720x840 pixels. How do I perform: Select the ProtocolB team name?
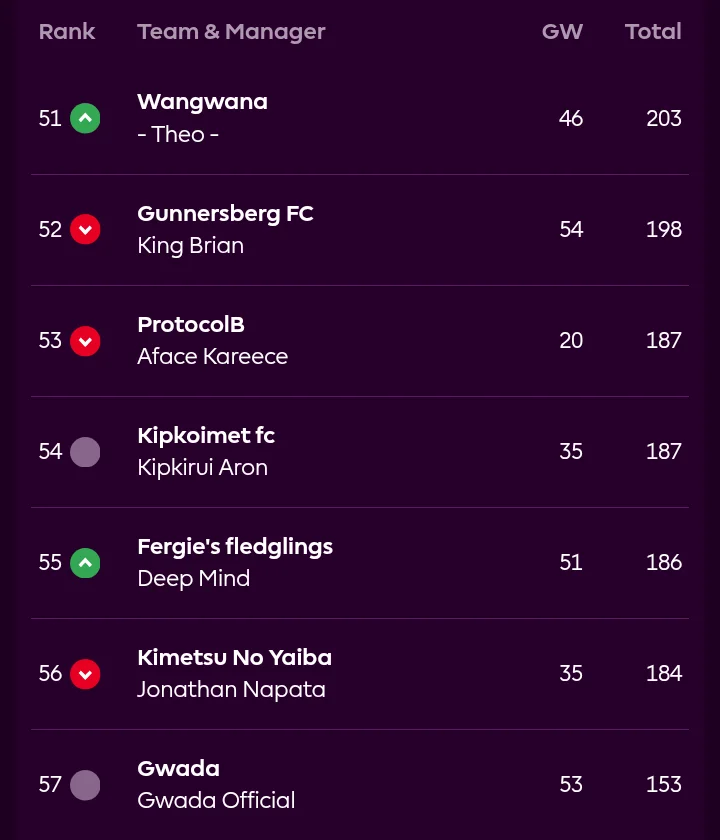click(x=191, y=325)
